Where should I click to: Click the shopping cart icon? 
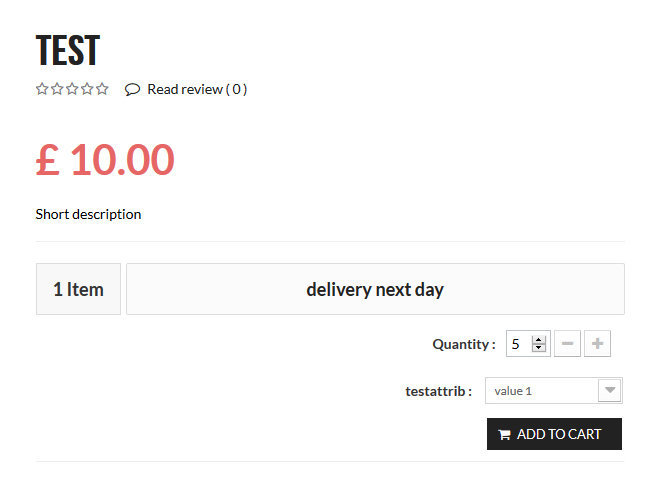click(x=504, y=435)
